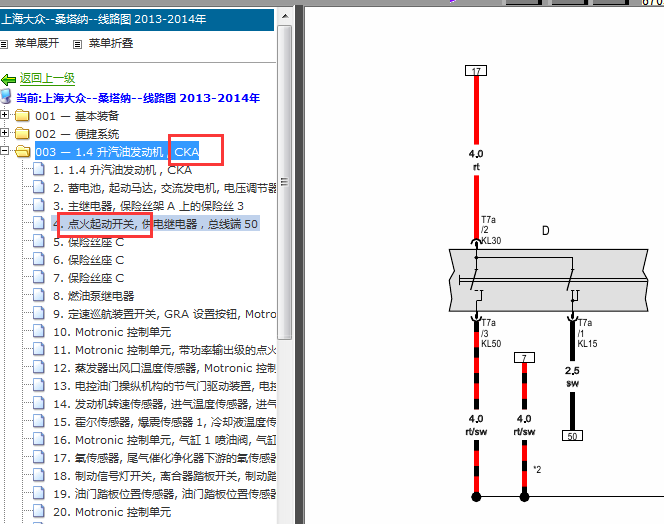Open page 19. 油门踏板位置传感器
Image resolution: width=664 pixels, height=524 pixels.
pos(164,494)
